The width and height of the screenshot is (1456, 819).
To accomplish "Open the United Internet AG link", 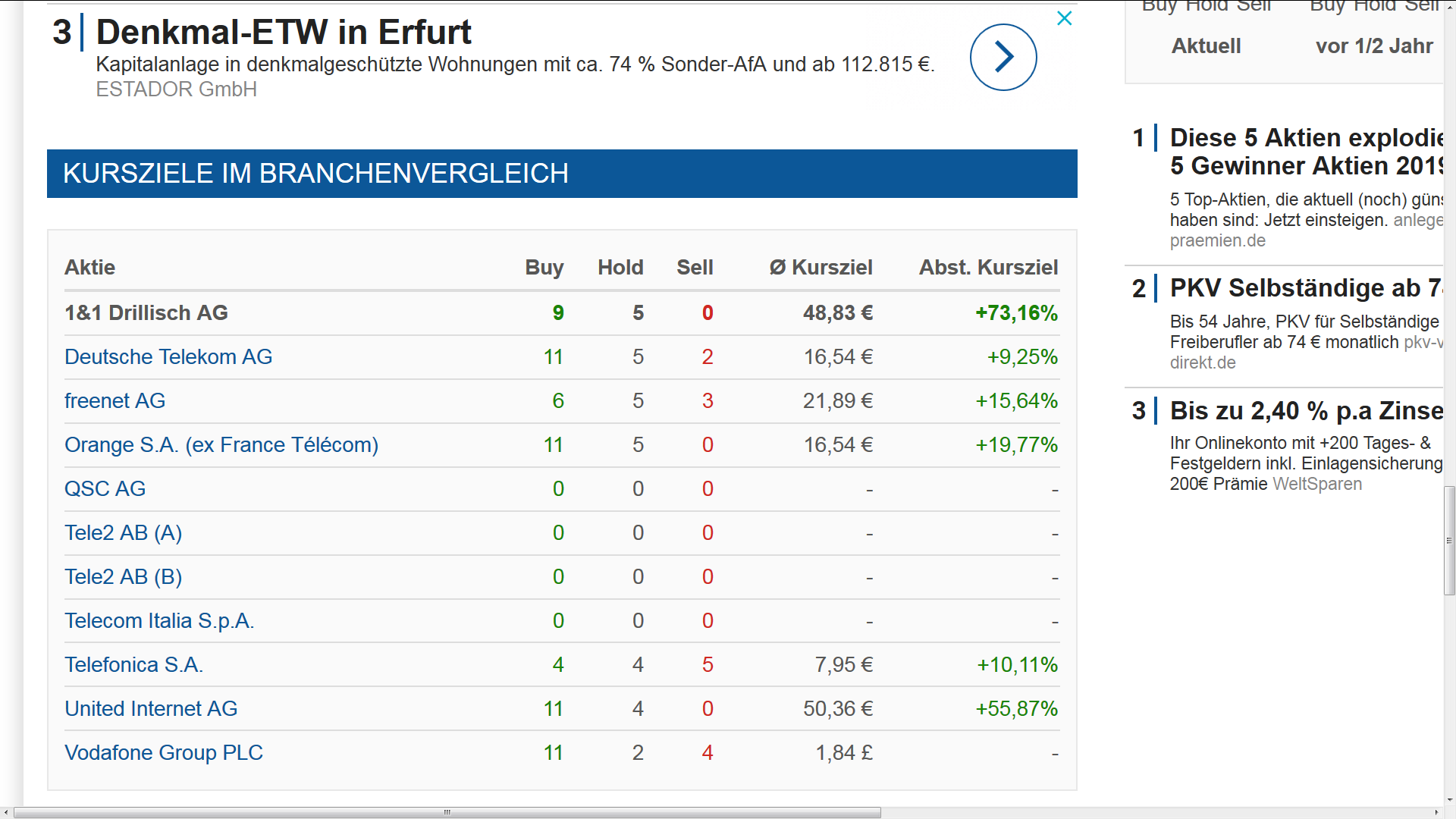I will tap(151, 709).
